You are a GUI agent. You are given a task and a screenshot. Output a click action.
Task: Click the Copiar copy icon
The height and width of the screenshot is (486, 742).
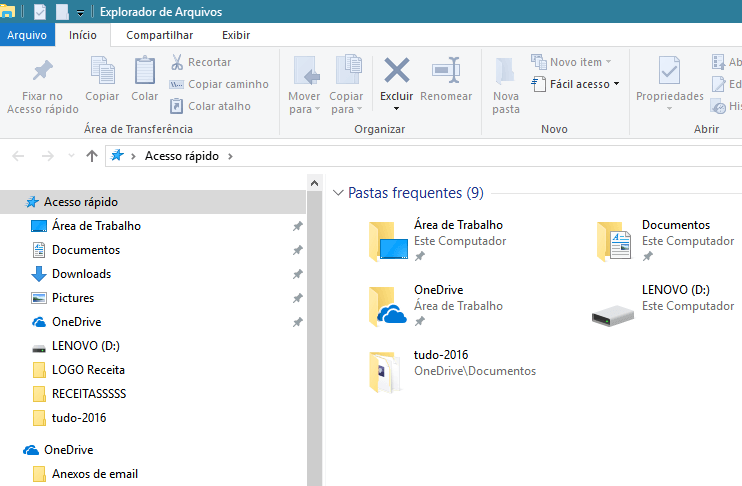click(102, 72)
